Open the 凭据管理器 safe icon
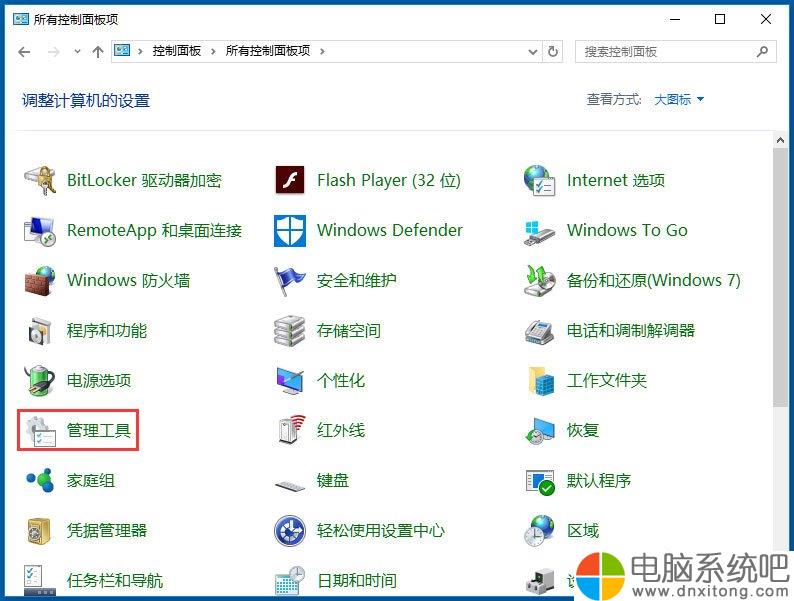Viewport: 794px width, 601px height. [39, 531]
